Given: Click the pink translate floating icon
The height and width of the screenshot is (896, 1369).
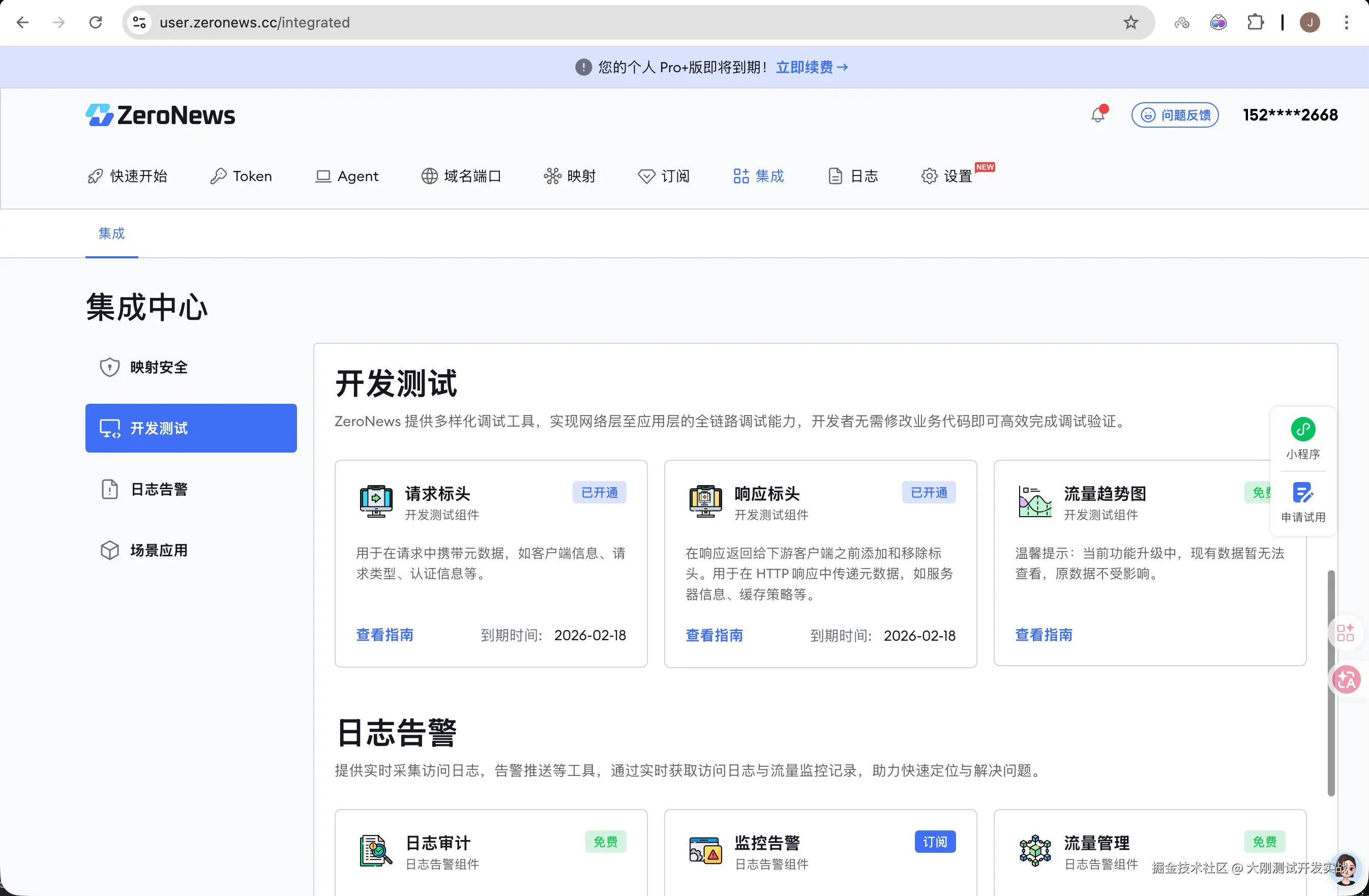Looking at the screenshot, I should pyautogui.click(x=1347, y=680).
